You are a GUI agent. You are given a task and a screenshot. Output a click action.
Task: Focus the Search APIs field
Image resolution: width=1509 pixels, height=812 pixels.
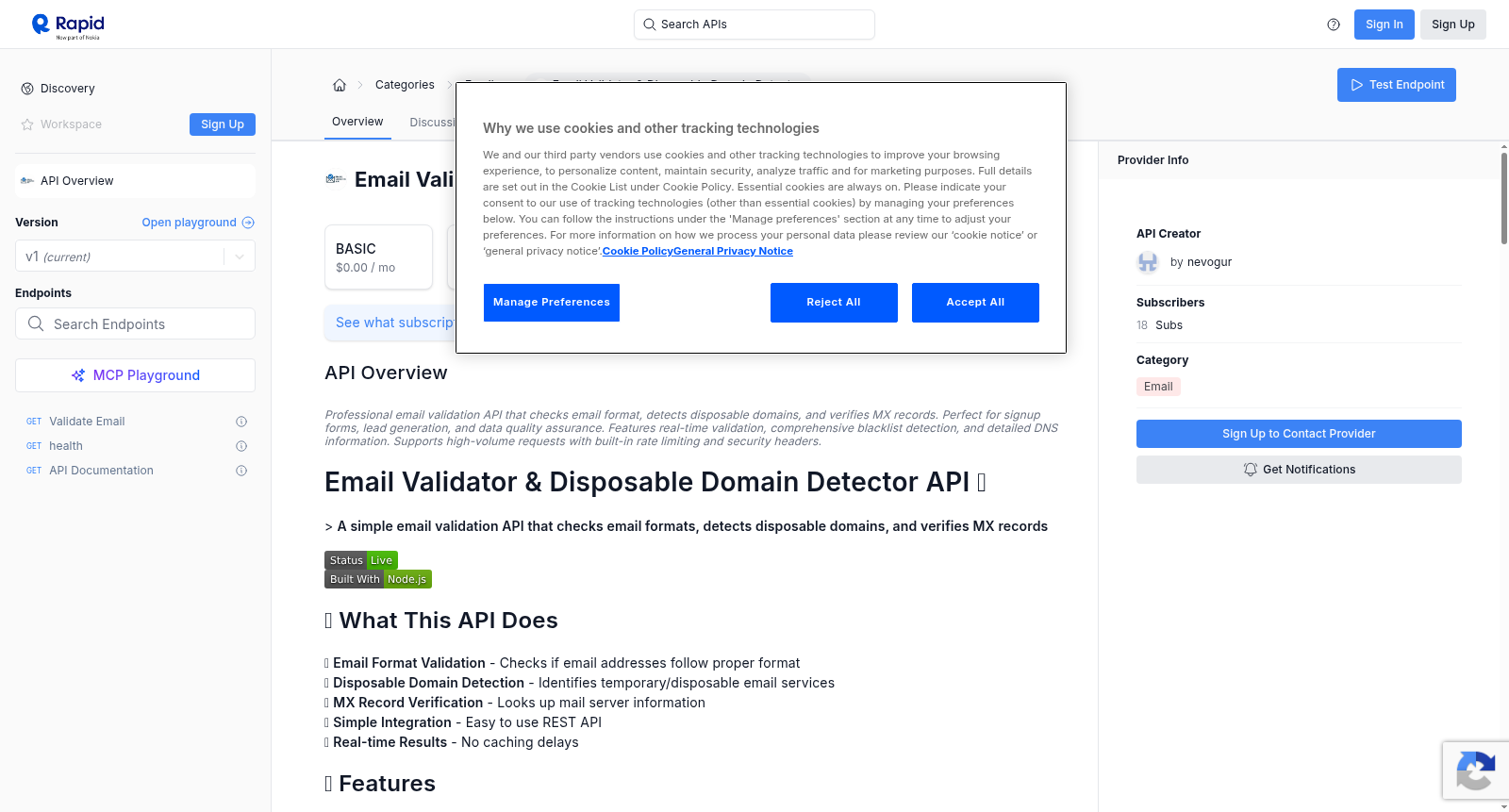pyautogui.click(x=754, y=25)
